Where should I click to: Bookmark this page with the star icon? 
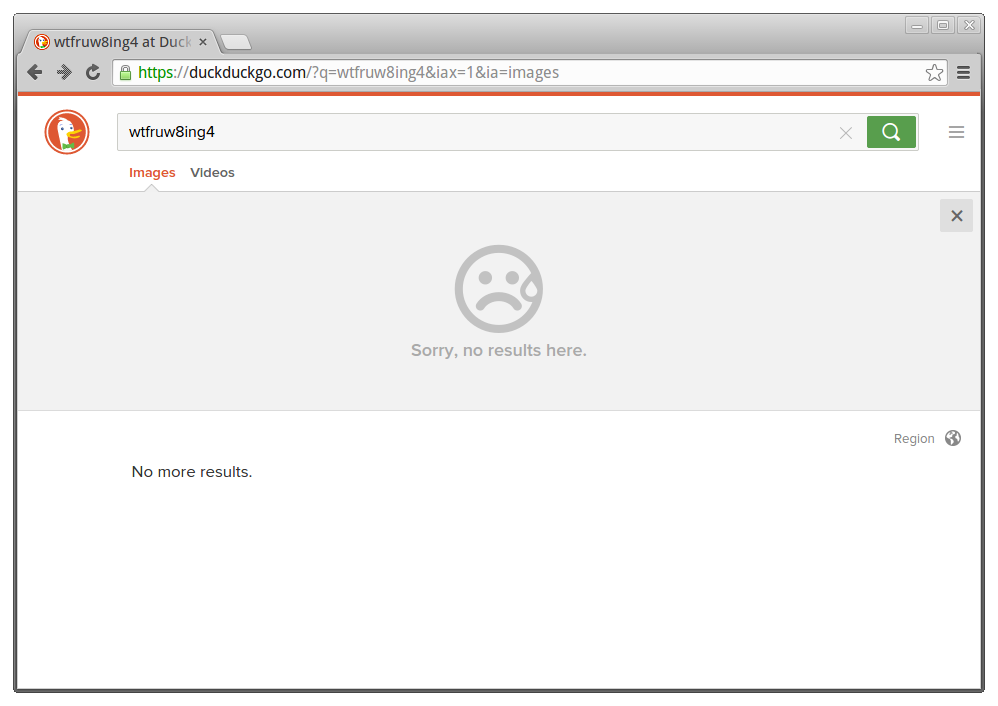tap(934, 73)
